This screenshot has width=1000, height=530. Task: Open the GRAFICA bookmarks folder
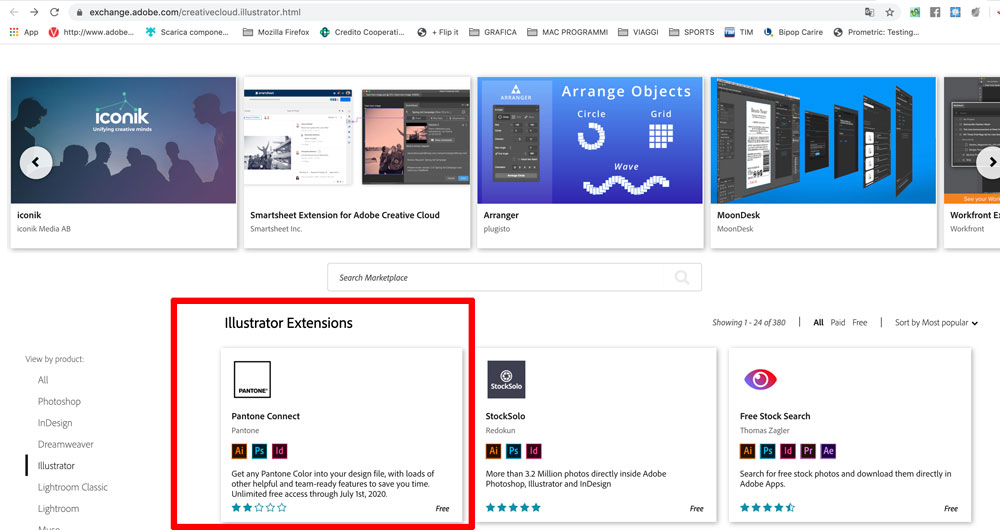(493, 32)
